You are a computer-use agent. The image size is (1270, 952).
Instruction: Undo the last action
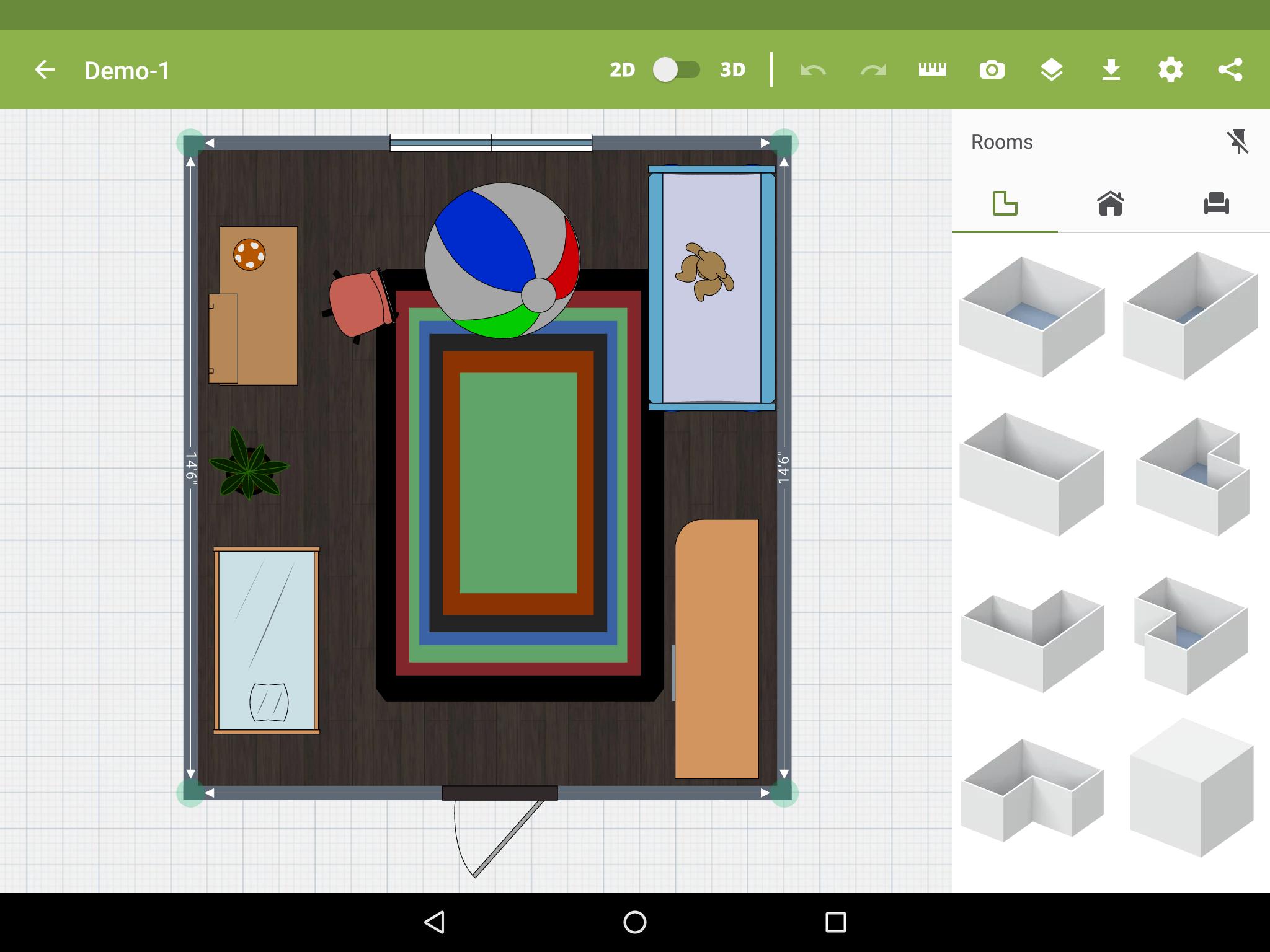pos(814,70)
